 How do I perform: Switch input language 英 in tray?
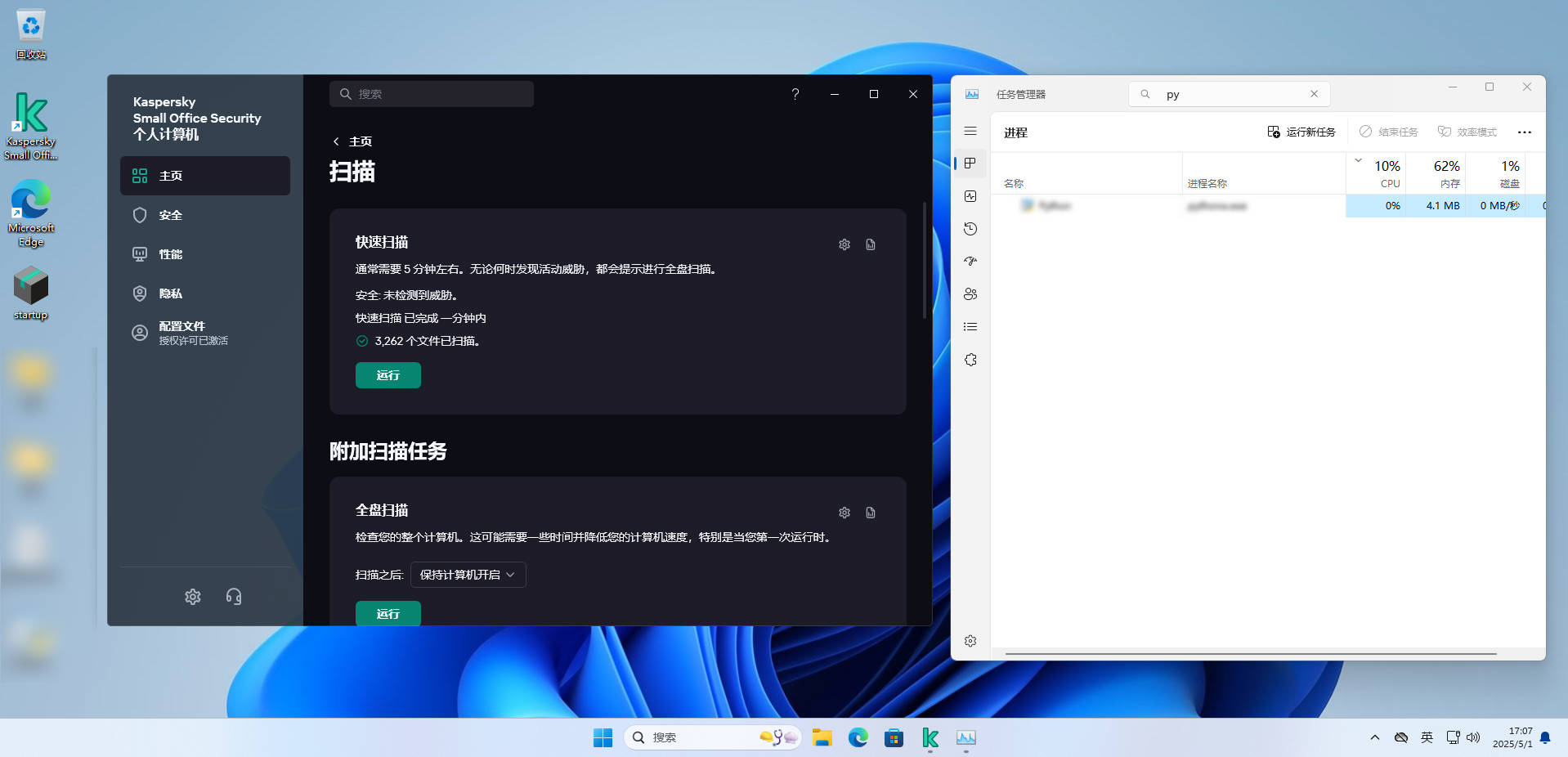click(1427, 737)
